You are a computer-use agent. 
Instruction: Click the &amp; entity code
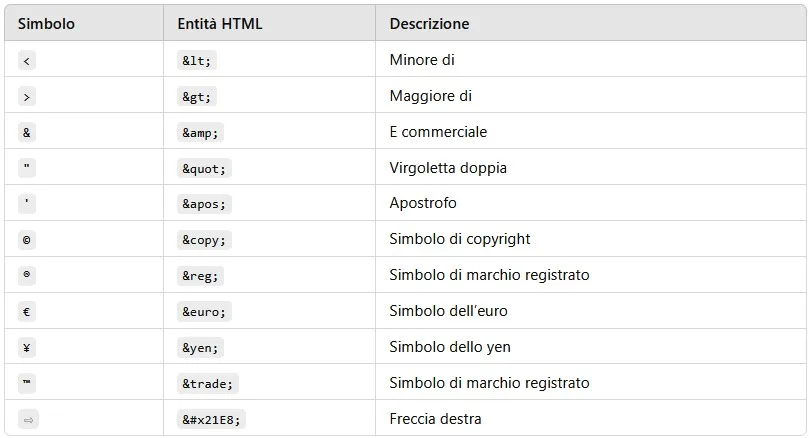(200, 133)
